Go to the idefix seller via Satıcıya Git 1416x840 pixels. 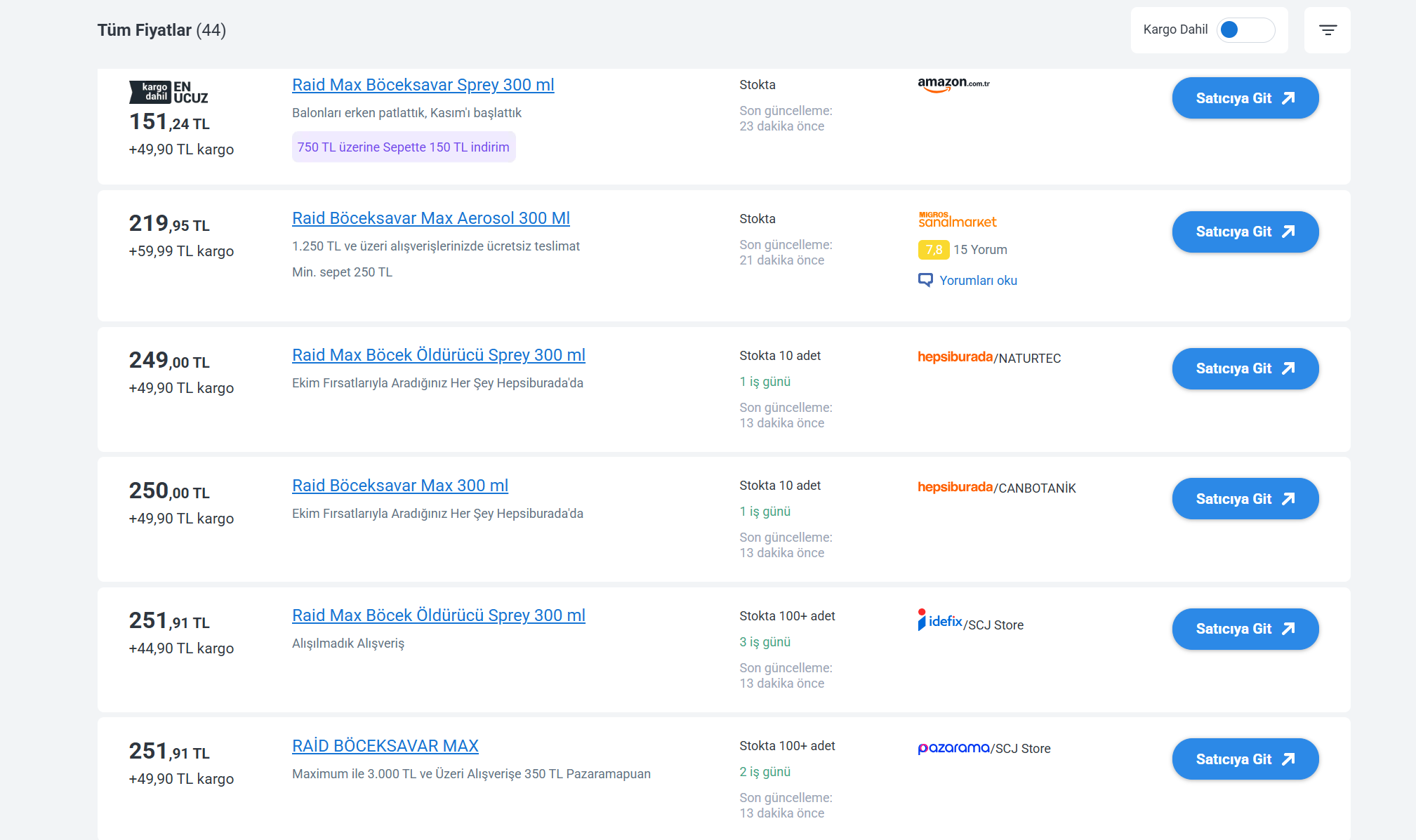point(1245,629)
